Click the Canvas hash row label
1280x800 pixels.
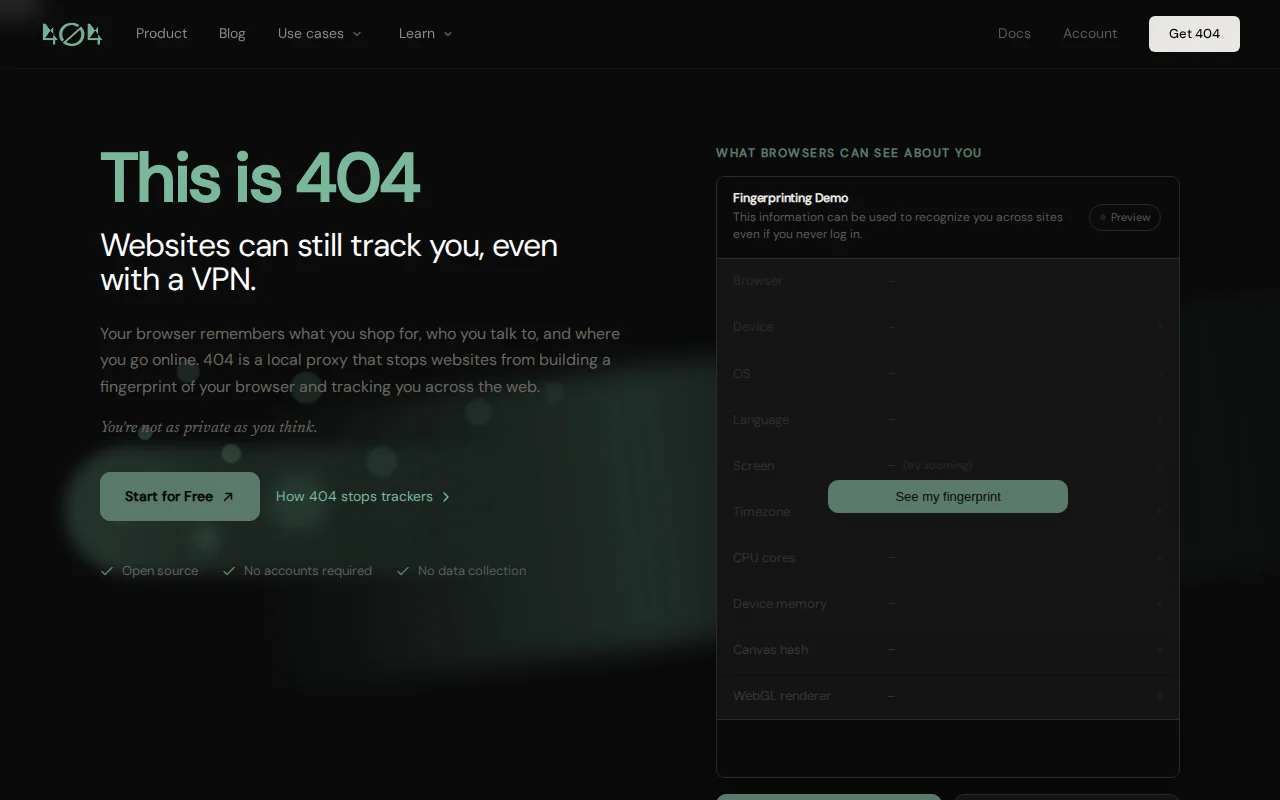771,649
